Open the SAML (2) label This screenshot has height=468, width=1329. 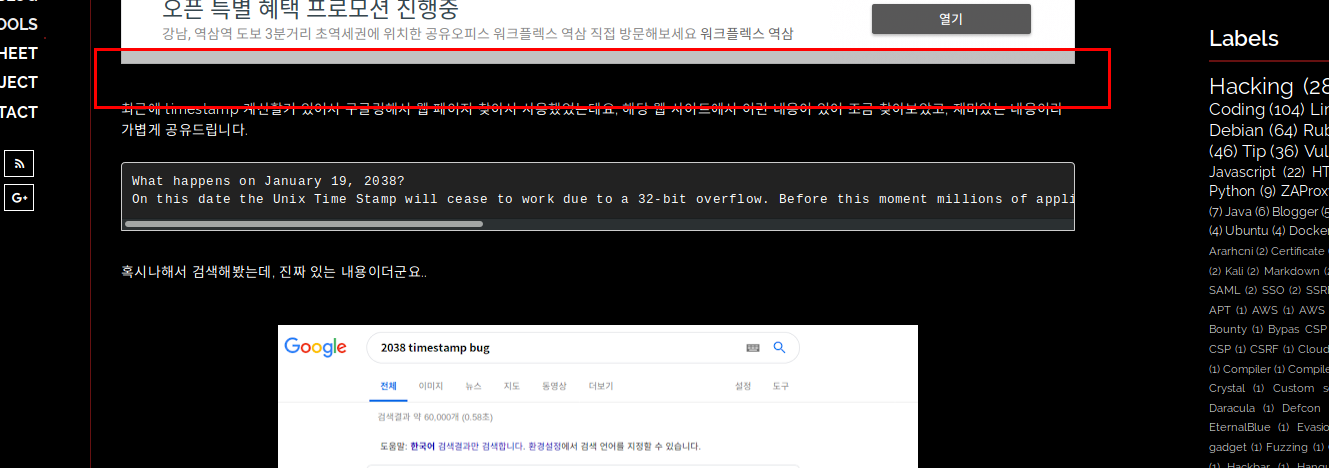tap(1232, 290)
